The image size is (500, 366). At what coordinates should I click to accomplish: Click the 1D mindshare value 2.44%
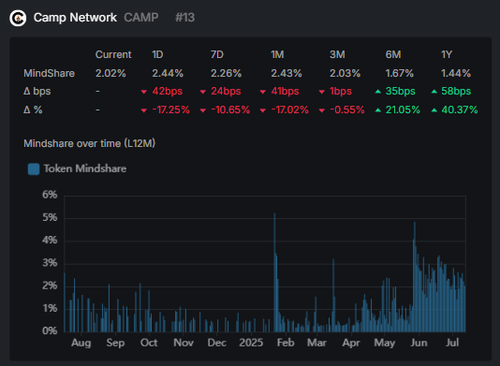pyautogui.click(x=168, y=73)
